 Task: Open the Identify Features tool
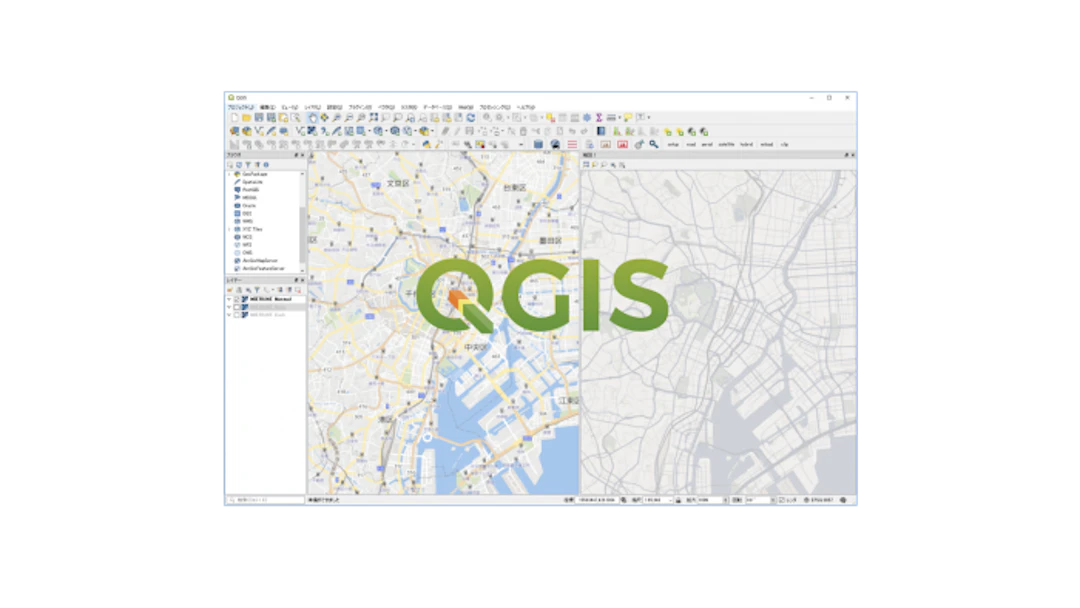tap(485, 118)
